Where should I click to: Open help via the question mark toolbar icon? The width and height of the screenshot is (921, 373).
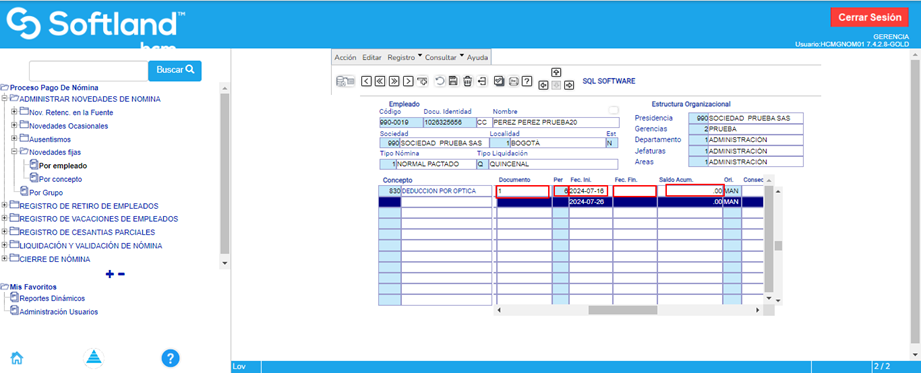pos(527,81)
